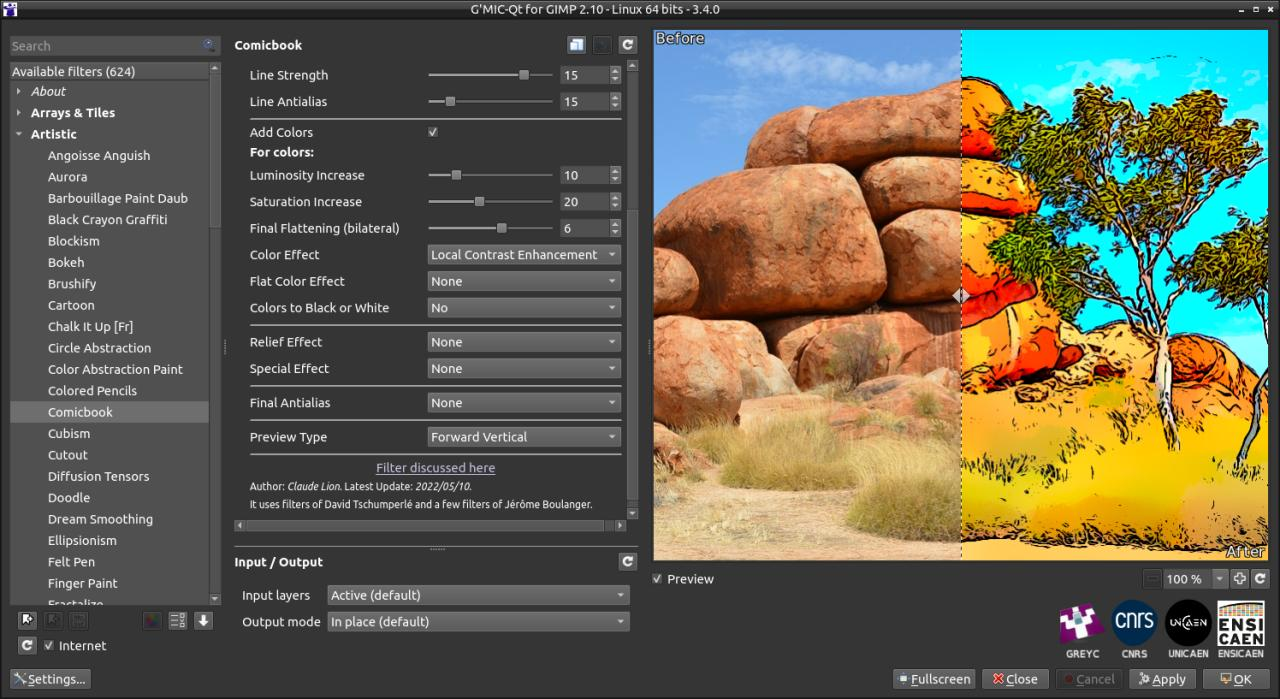Screen dimensions: 1280x699
Task: Select the Cartoon filter in the list
Action: coord(70,305)
